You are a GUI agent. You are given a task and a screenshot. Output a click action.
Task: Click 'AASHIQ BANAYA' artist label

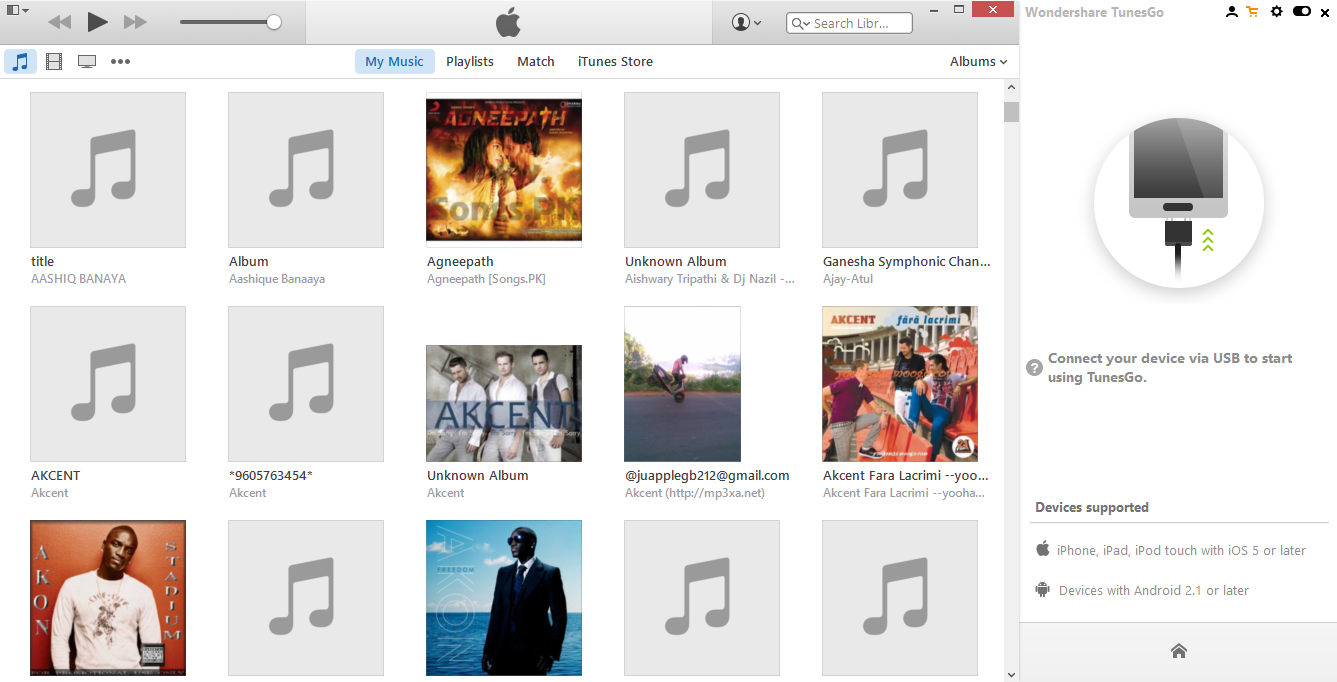(79, 279)
